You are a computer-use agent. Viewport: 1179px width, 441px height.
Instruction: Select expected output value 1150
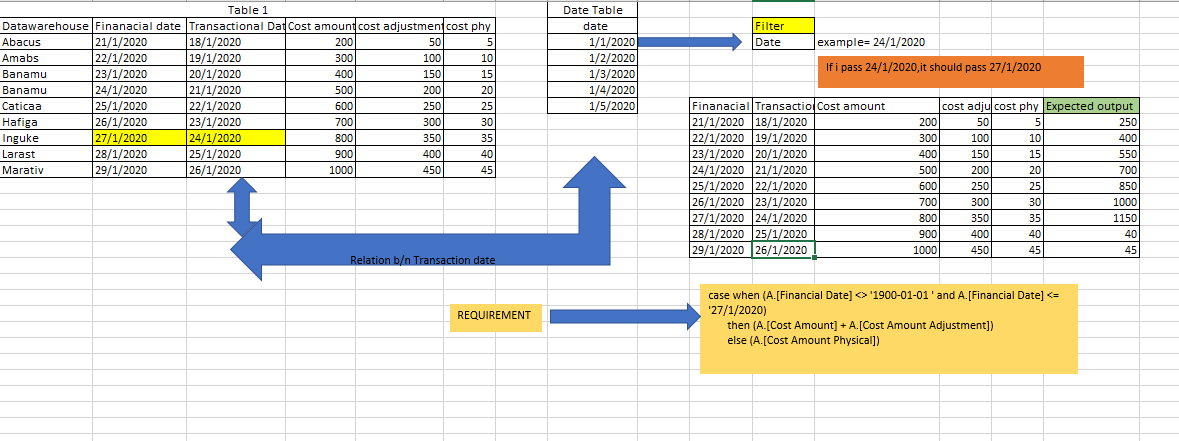1092,218
